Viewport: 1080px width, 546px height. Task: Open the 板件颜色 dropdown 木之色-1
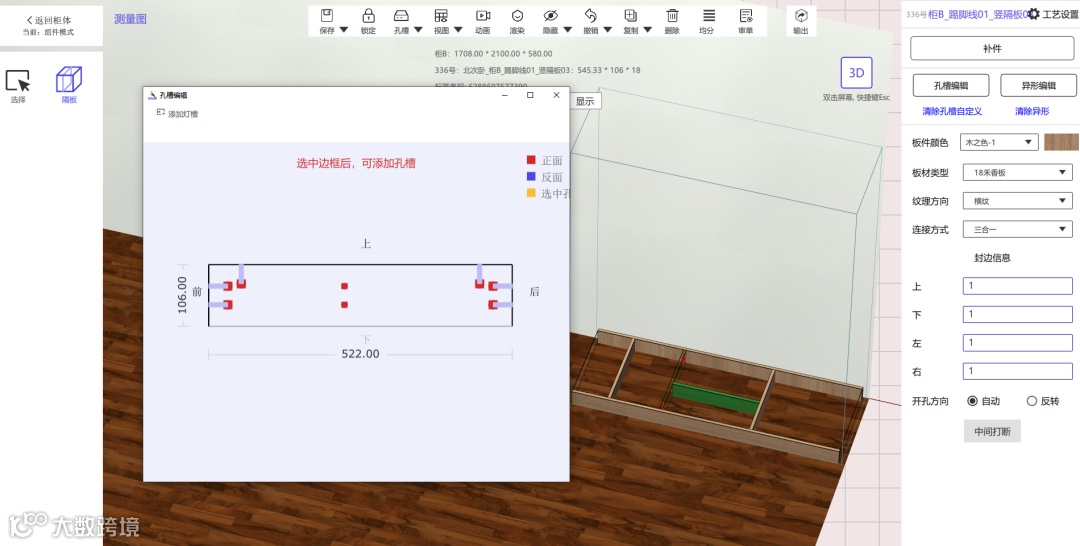[x=999, y=143]
